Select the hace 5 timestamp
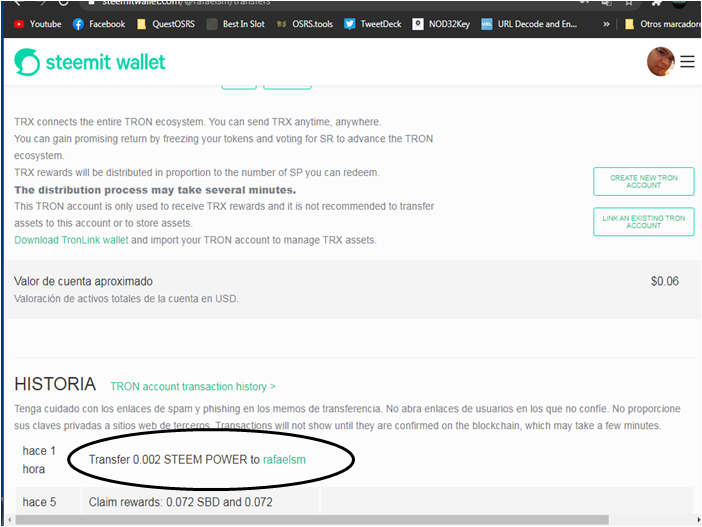The width and height of the screenshot is (702, 527). (x=39, y=502)
